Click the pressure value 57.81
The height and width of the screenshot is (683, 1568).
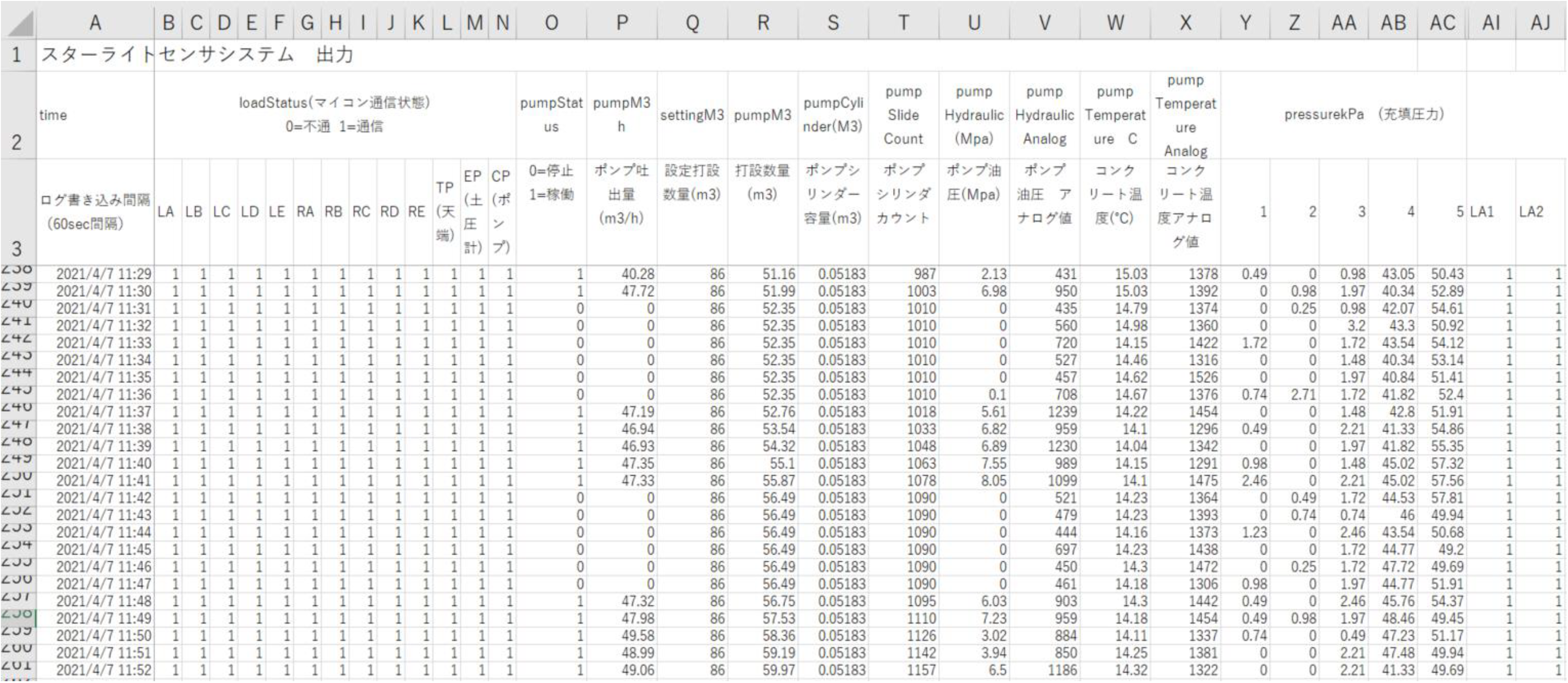pos(1442,498)
